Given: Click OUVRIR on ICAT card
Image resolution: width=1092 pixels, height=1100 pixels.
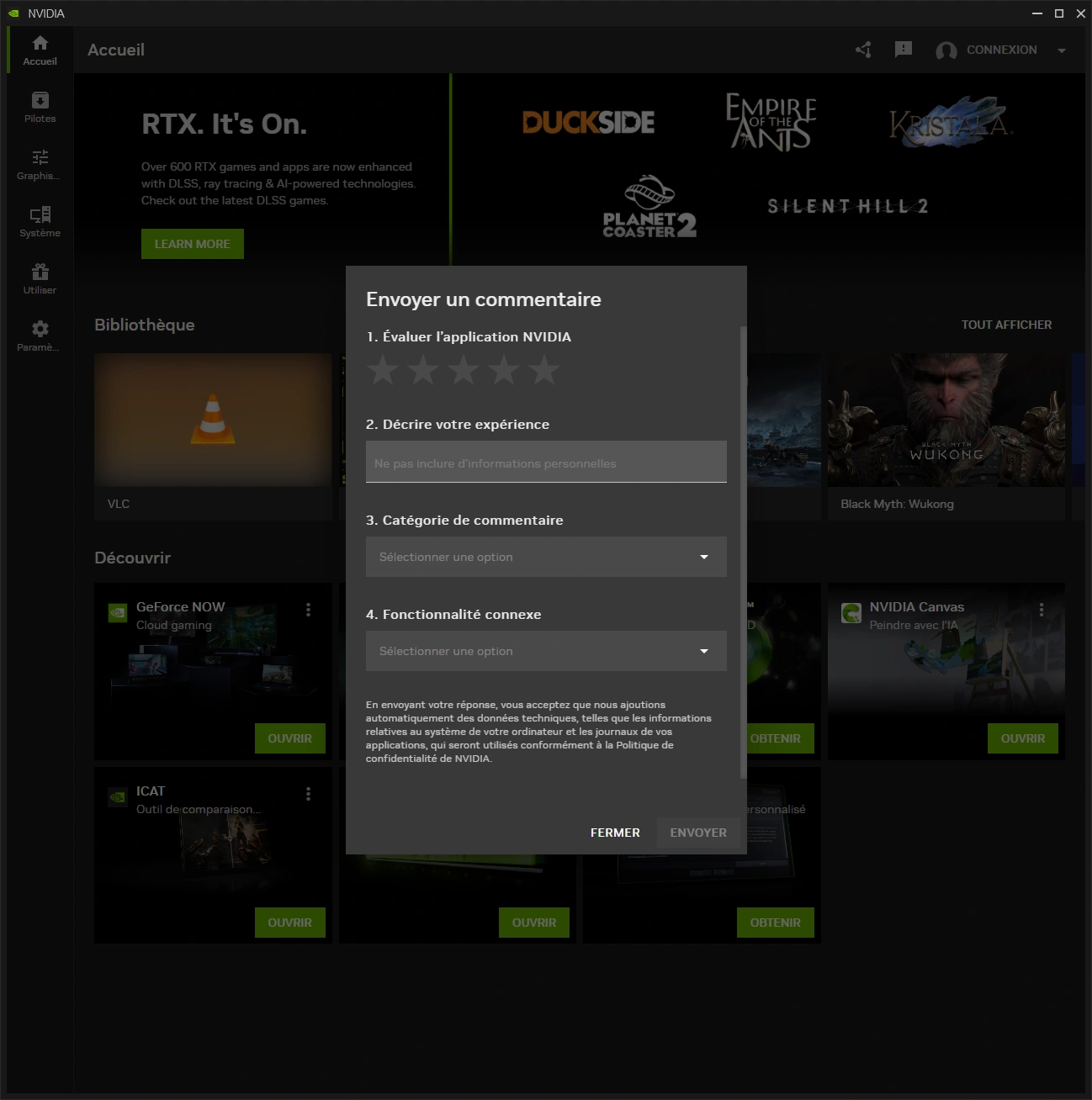Looking at the screenshot, I should (x=290, y=923).
